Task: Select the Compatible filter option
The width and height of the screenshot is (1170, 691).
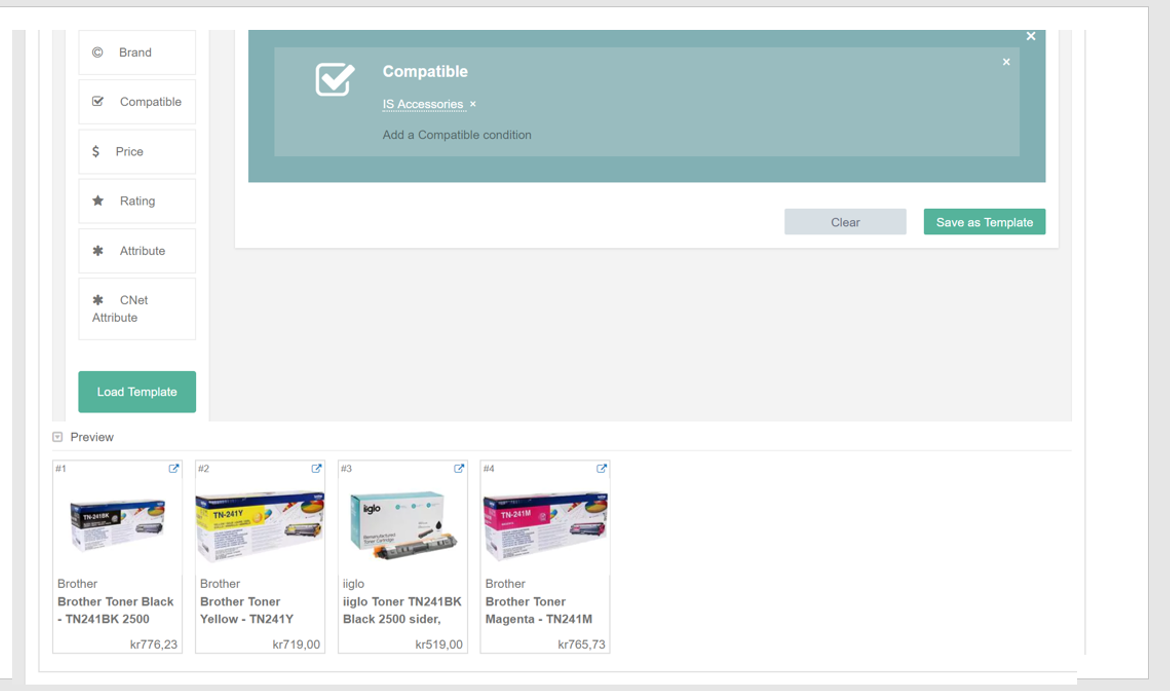Action: (x=137, y=101)
